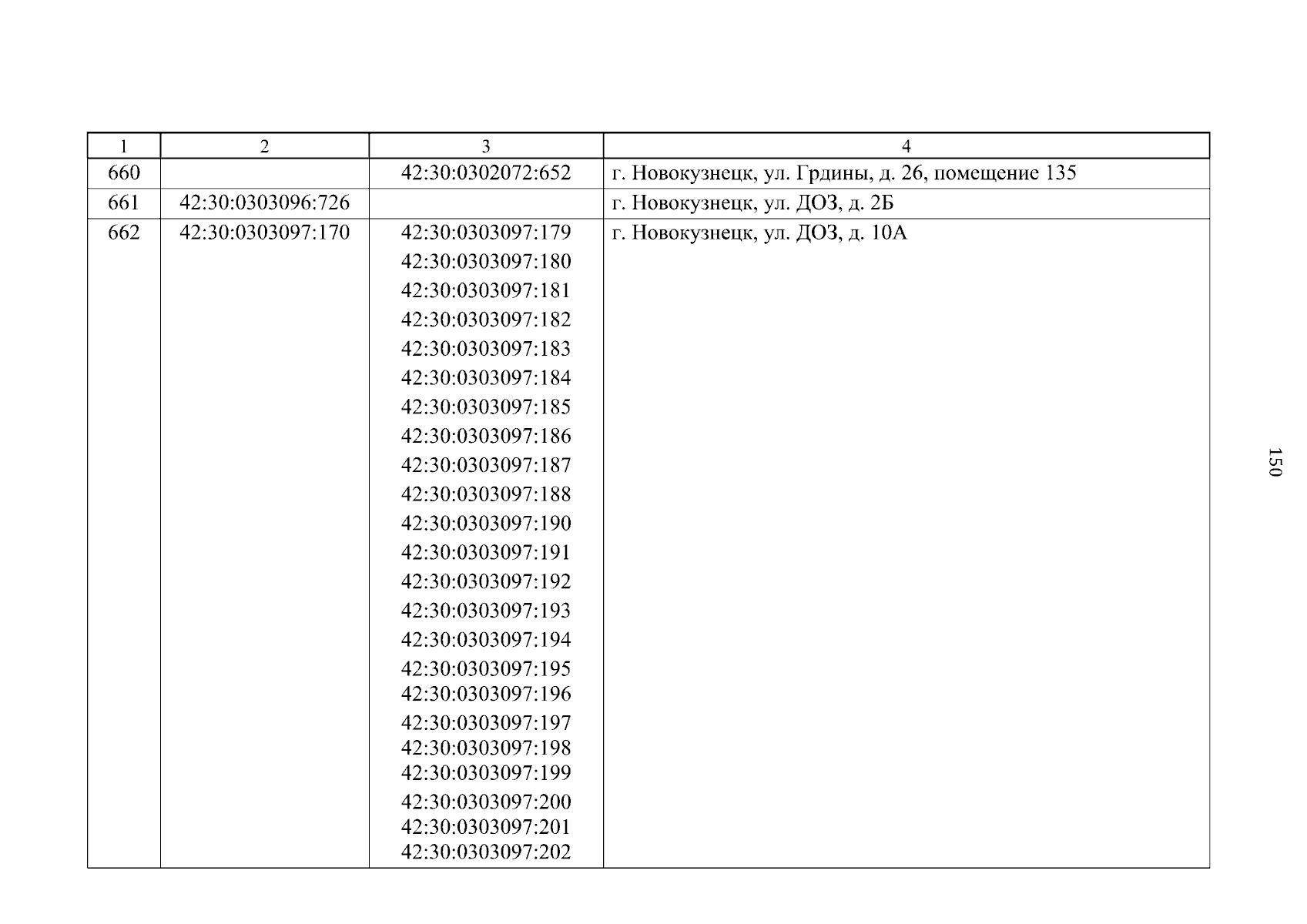The width and height of the screenshot is (1307, 924).
Task: Select entry 42:30:0303097:199
Action: [486, 772]
